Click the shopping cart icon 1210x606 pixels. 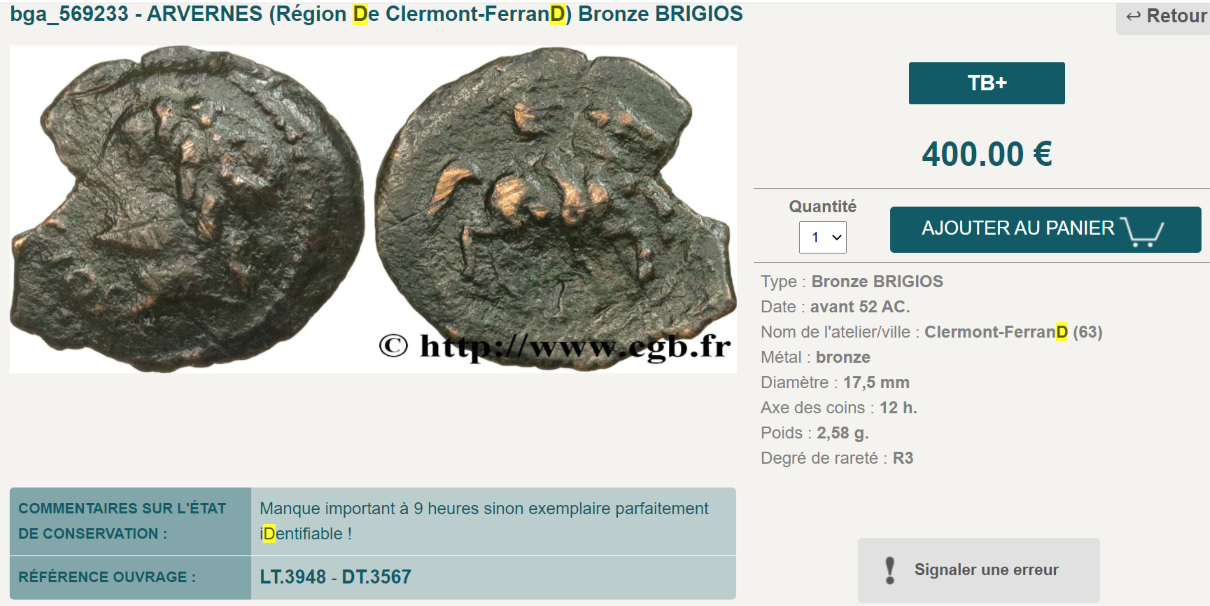(1142, 231)
